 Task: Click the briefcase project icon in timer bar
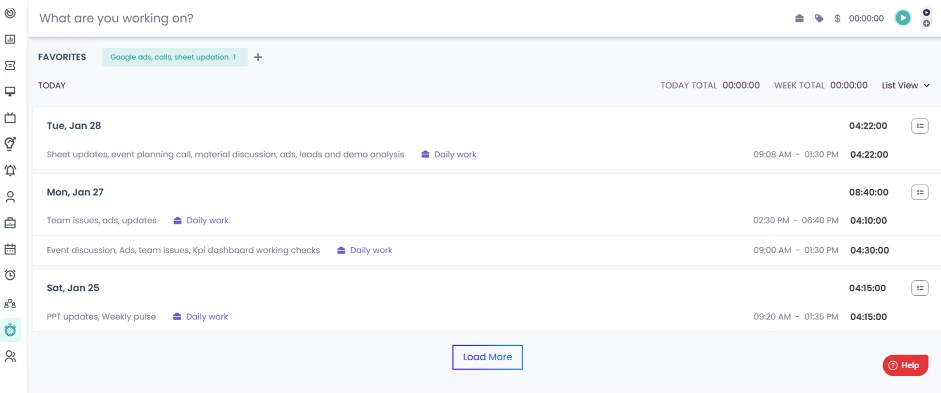click(799, 19)
